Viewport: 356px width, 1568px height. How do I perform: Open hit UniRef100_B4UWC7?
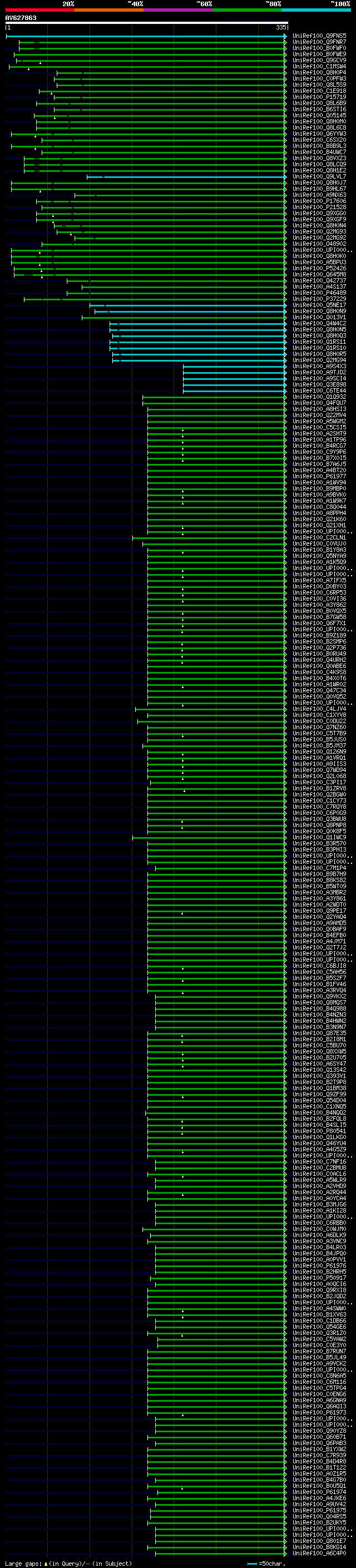319,152
